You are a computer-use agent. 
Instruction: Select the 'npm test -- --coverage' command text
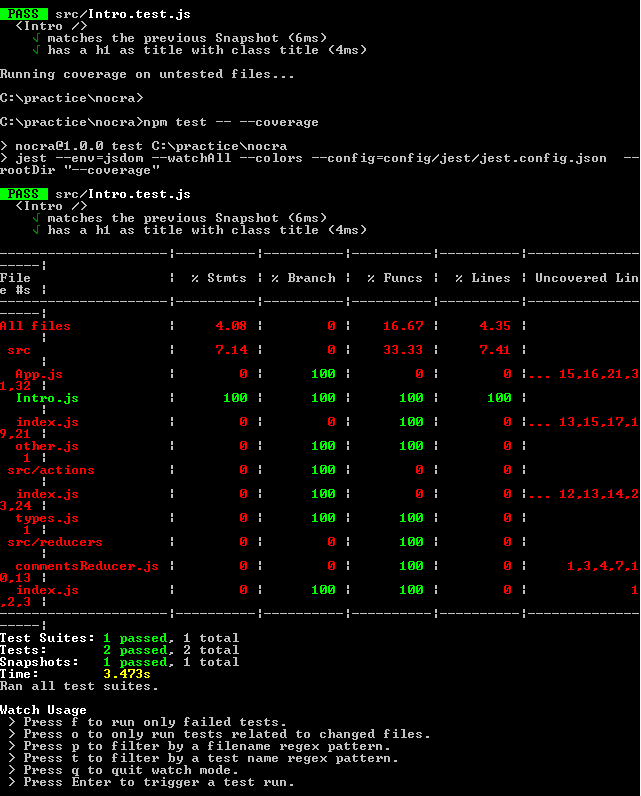click(x=231, y=122)
